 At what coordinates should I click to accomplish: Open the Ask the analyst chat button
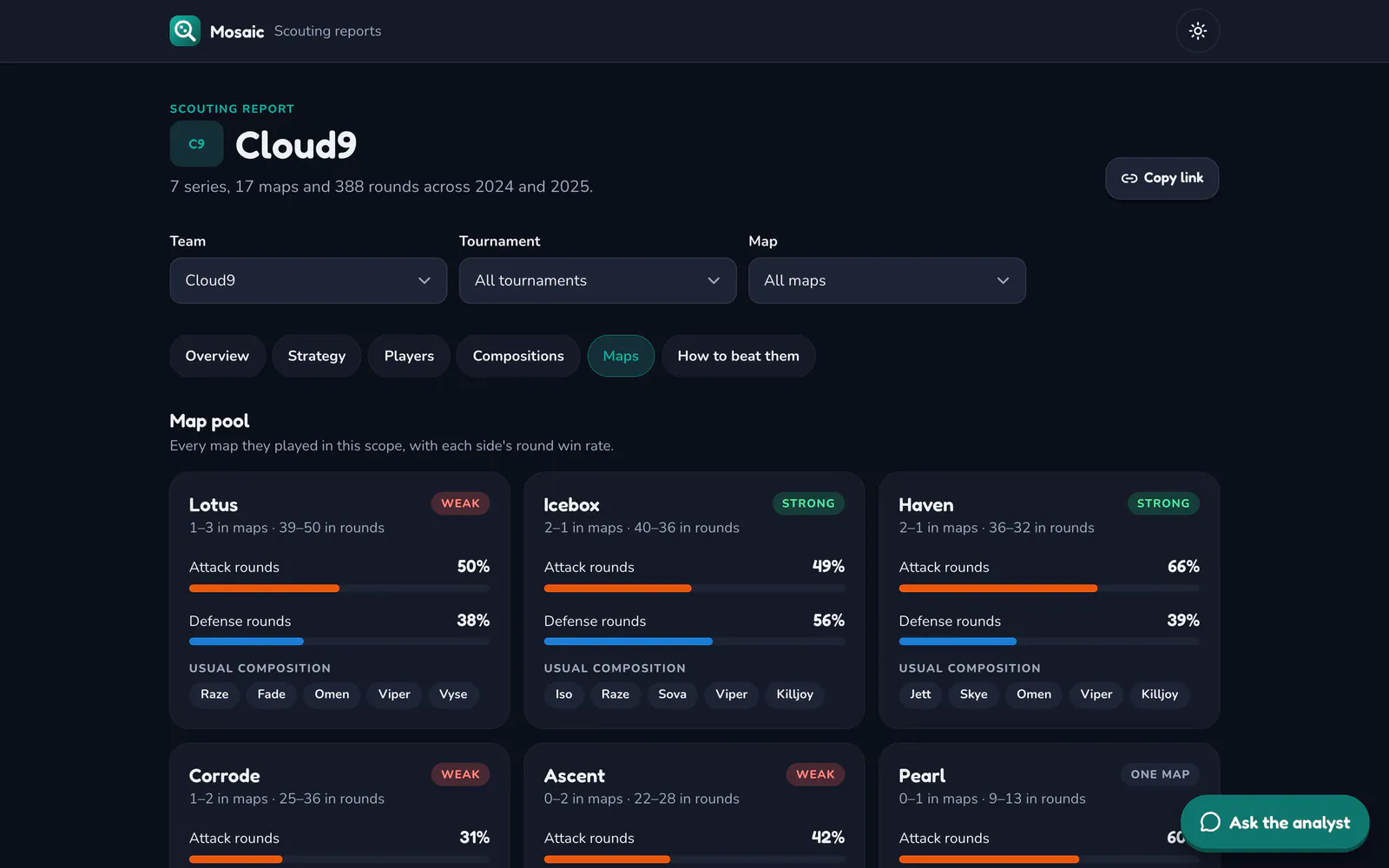coord(1274,822)
